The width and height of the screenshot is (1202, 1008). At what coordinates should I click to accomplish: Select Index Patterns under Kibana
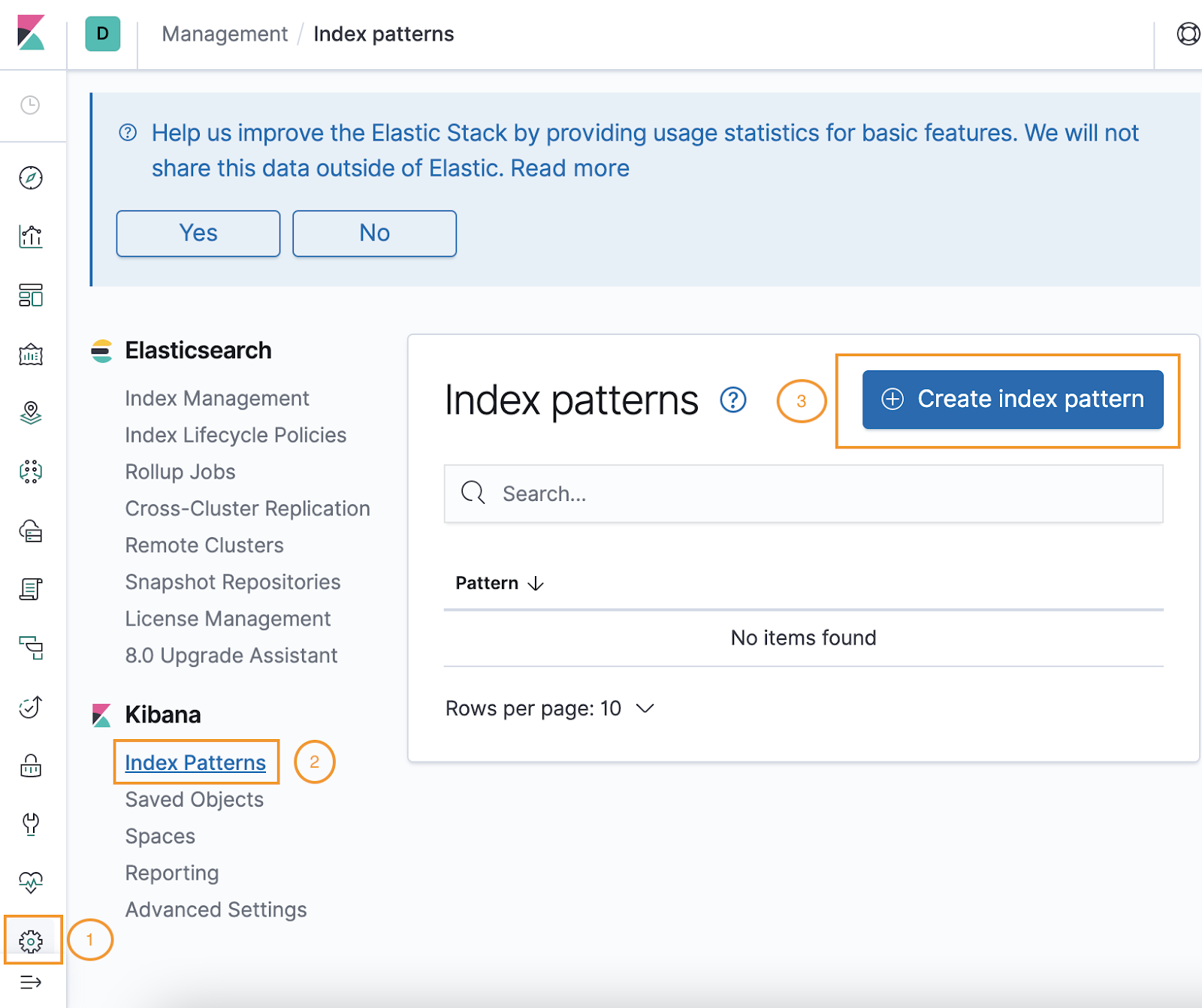pyautogui.click(x=195, y=762)
